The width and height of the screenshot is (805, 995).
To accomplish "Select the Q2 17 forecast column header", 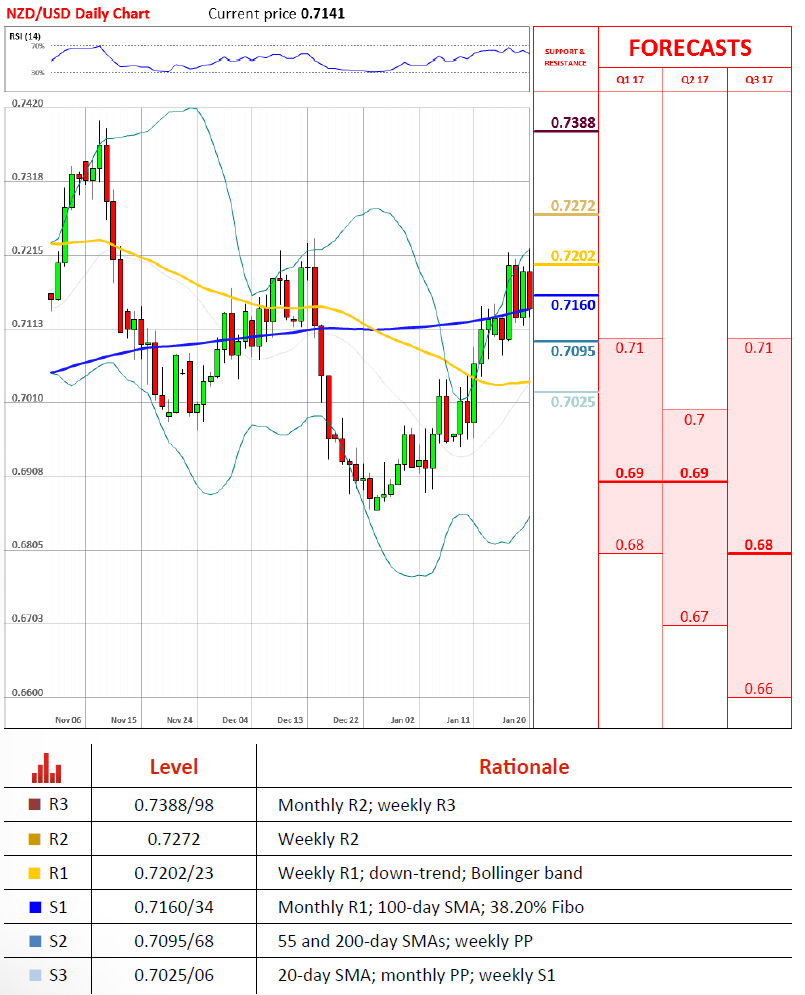I will click(x=695, y=79).
